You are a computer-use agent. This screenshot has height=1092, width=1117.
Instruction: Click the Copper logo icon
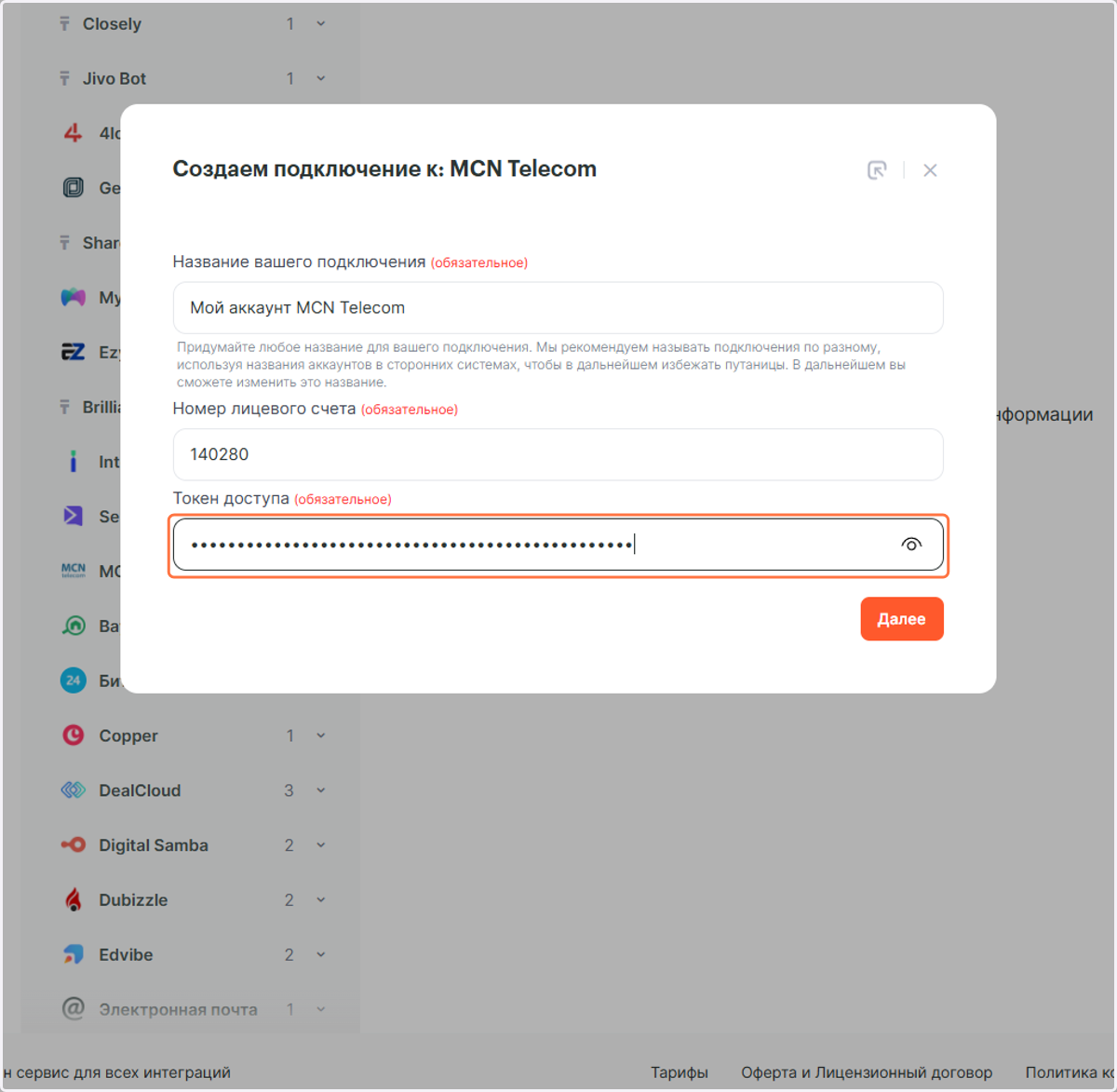[x=74, y=735]
